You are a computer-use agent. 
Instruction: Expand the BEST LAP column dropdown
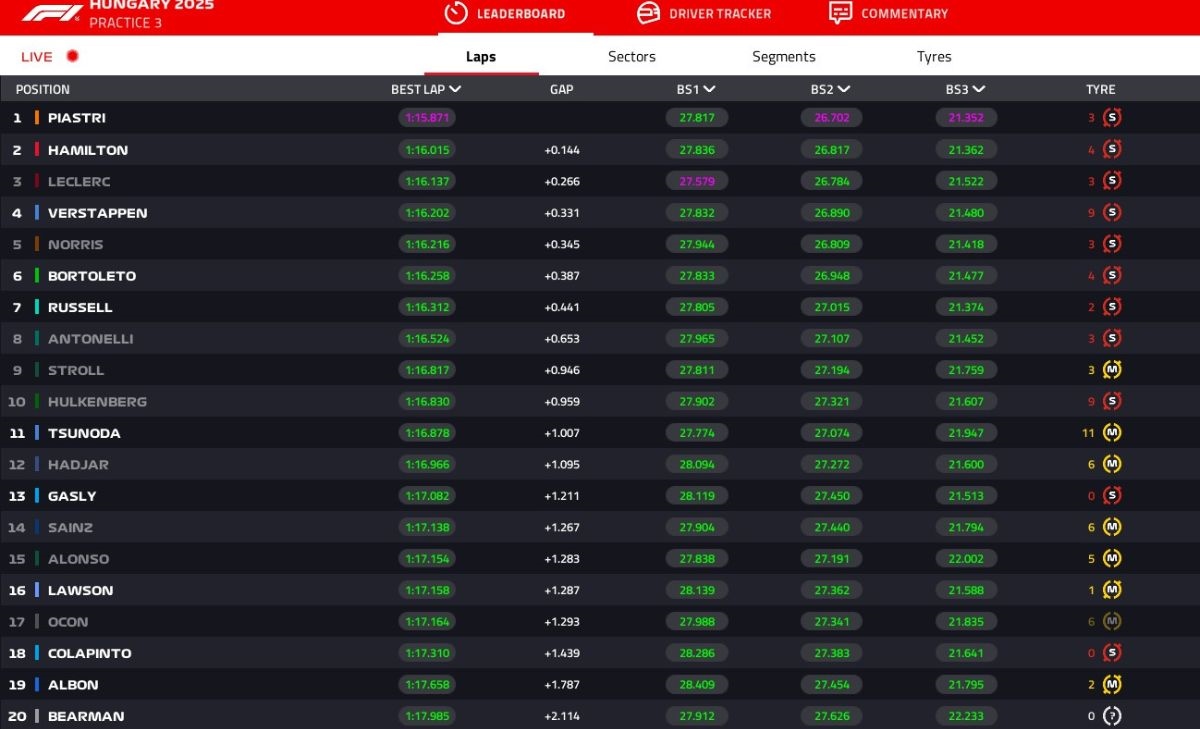coord(456,89)
